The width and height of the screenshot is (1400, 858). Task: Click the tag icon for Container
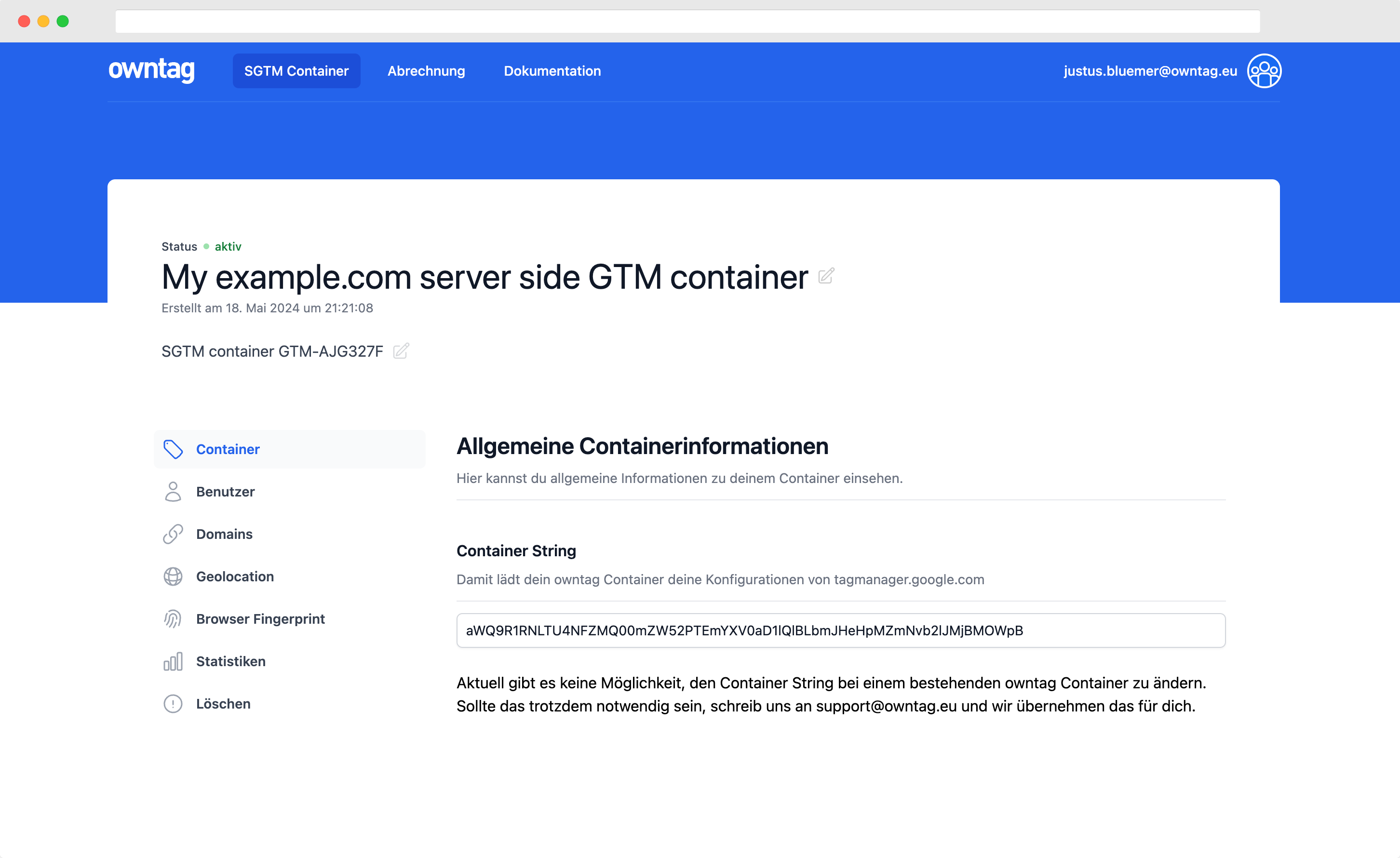click(x=173, y=449)
